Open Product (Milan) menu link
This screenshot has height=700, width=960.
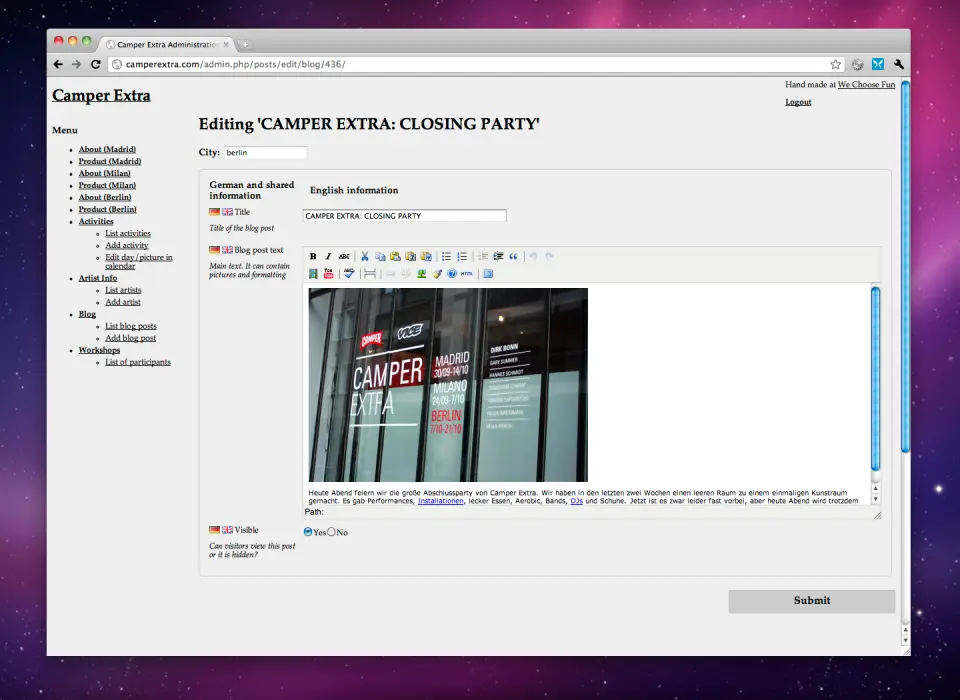pyautogui.click(x=107, y=185)
